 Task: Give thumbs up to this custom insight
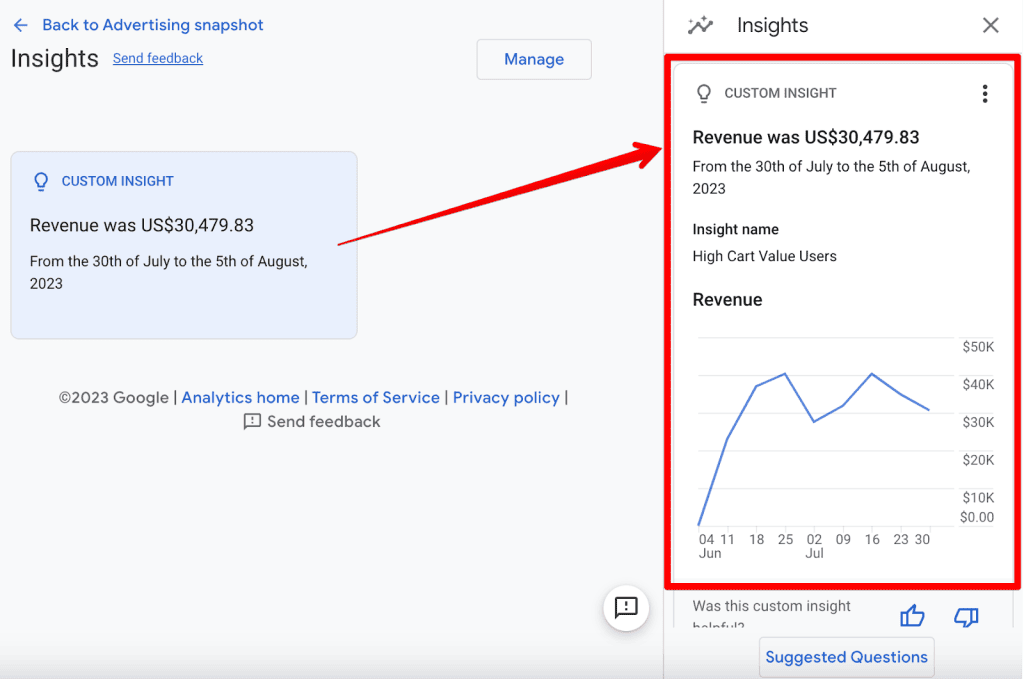click(x=912, y=616)
